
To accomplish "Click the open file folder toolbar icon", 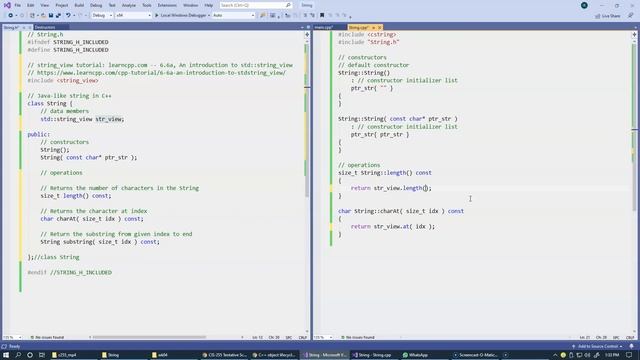I will pyautogui.click(x=43, y=16).
